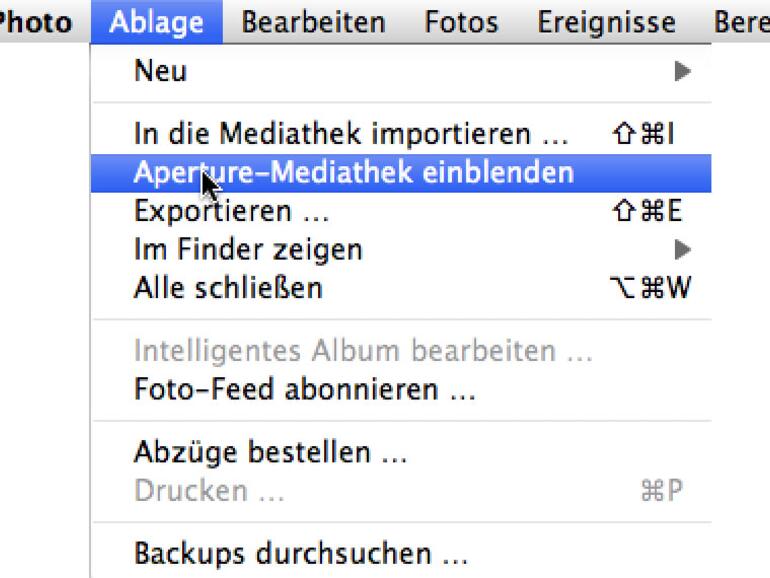Click the Drucken menu entry
This screenshot has height=578, width=770.
[x=209, y=491]
